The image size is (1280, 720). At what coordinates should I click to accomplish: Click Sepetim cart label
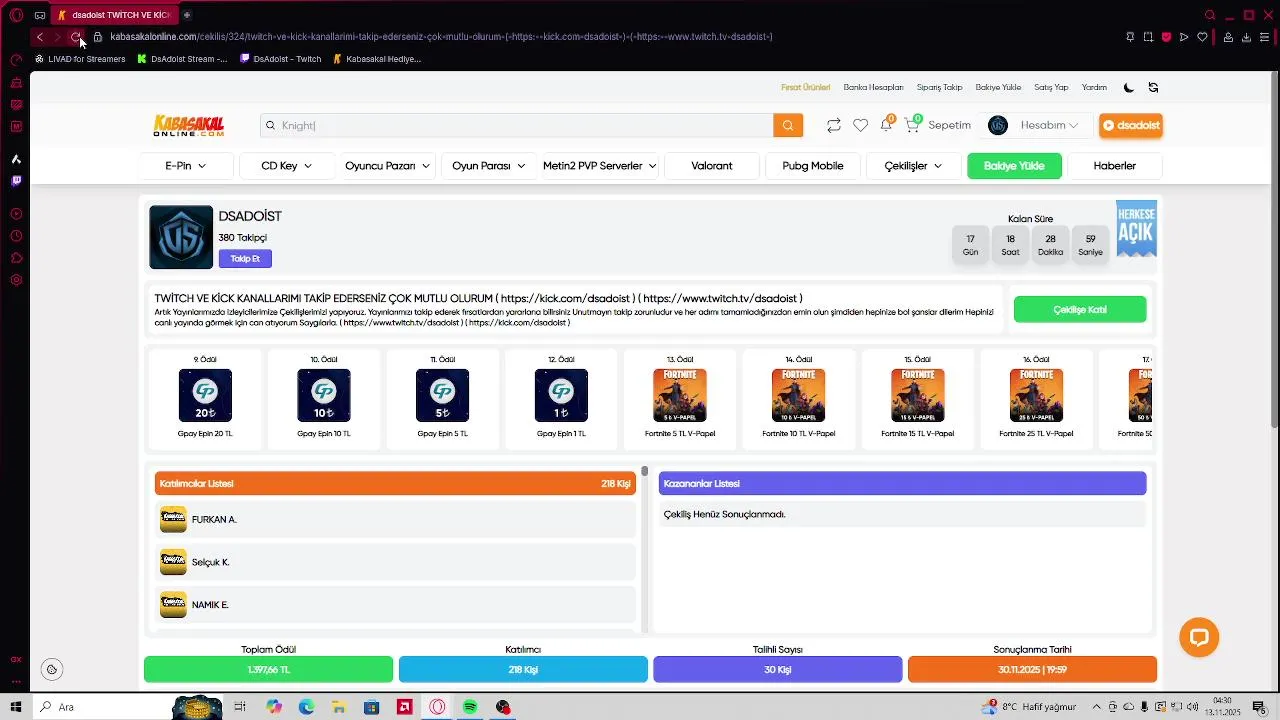tap(950, 125)
